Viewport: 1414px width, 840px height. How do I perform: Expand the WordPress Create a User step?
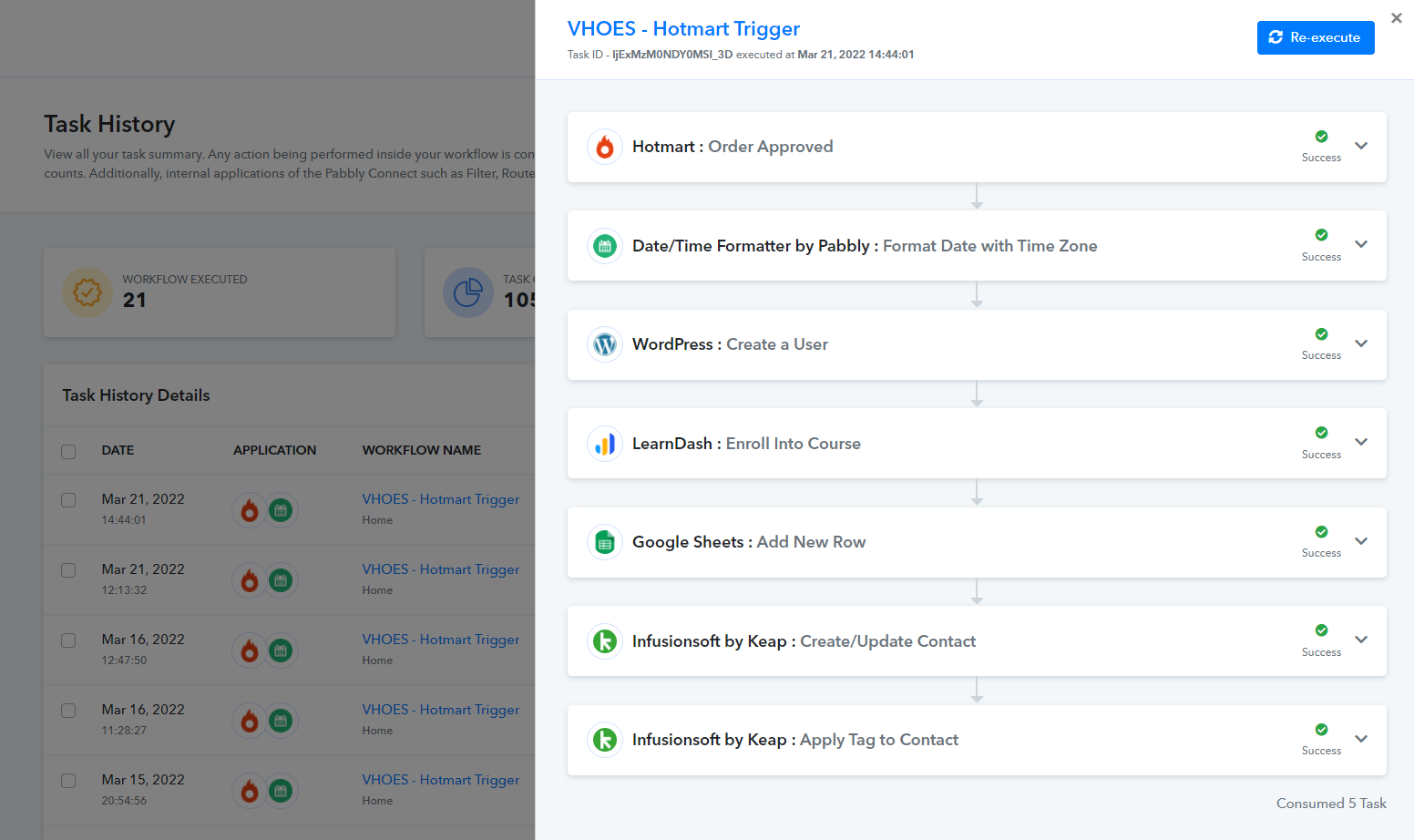tap(1361, 343)
